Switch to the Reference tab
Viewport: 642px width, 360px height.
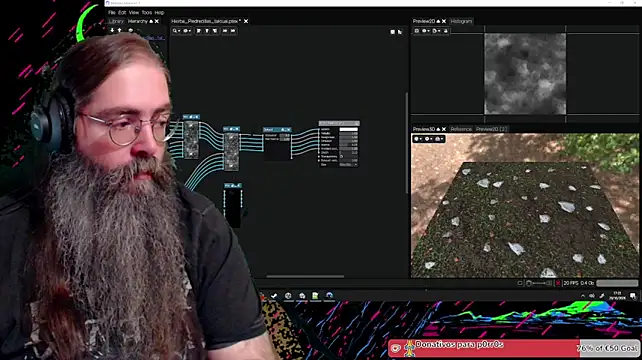click(461, 129)
